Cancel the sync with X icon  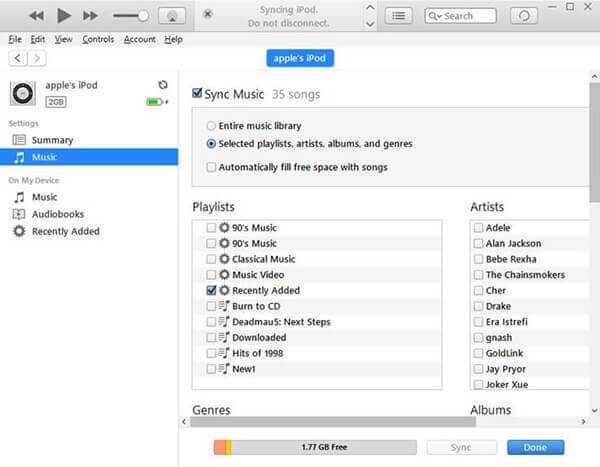207,14
